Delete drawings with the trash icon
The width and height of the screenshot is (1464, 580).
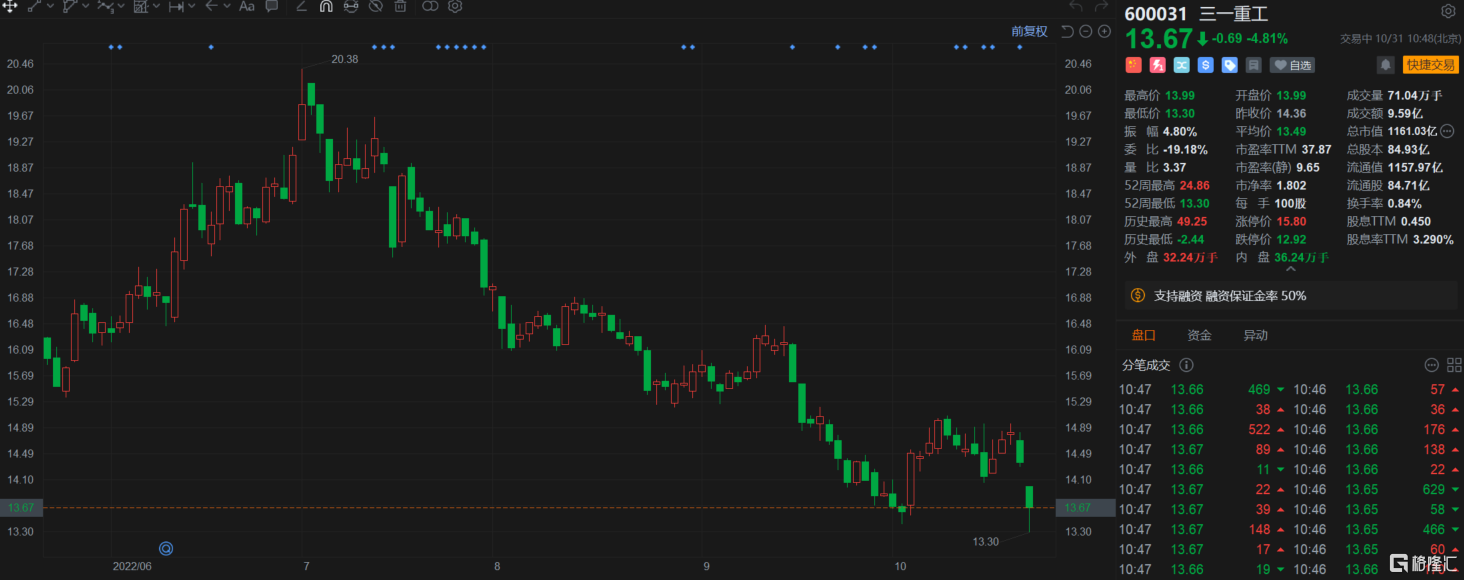click(400, 5)
